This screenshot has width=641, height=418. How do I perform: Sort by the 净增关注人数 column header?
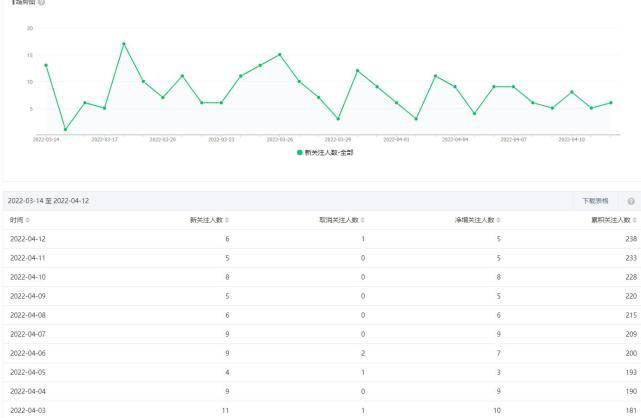[475, 220]
